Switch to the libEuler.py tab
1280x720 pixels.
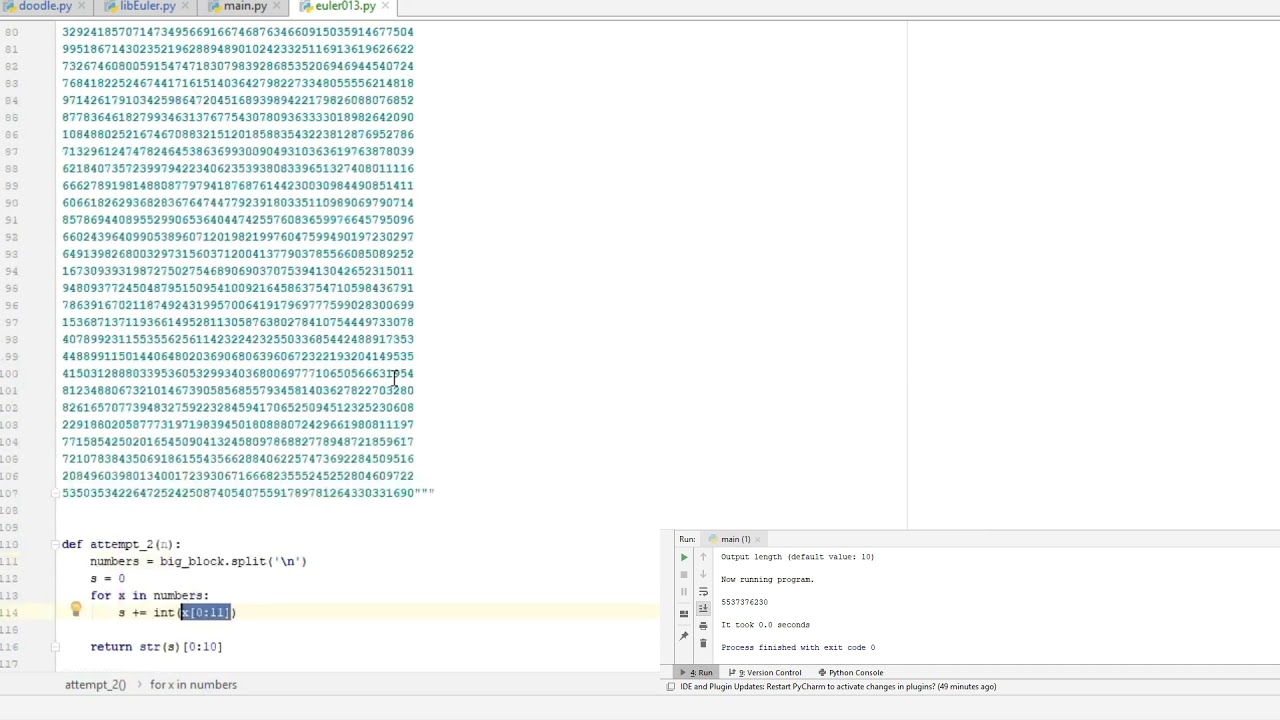tap(147, 6)
